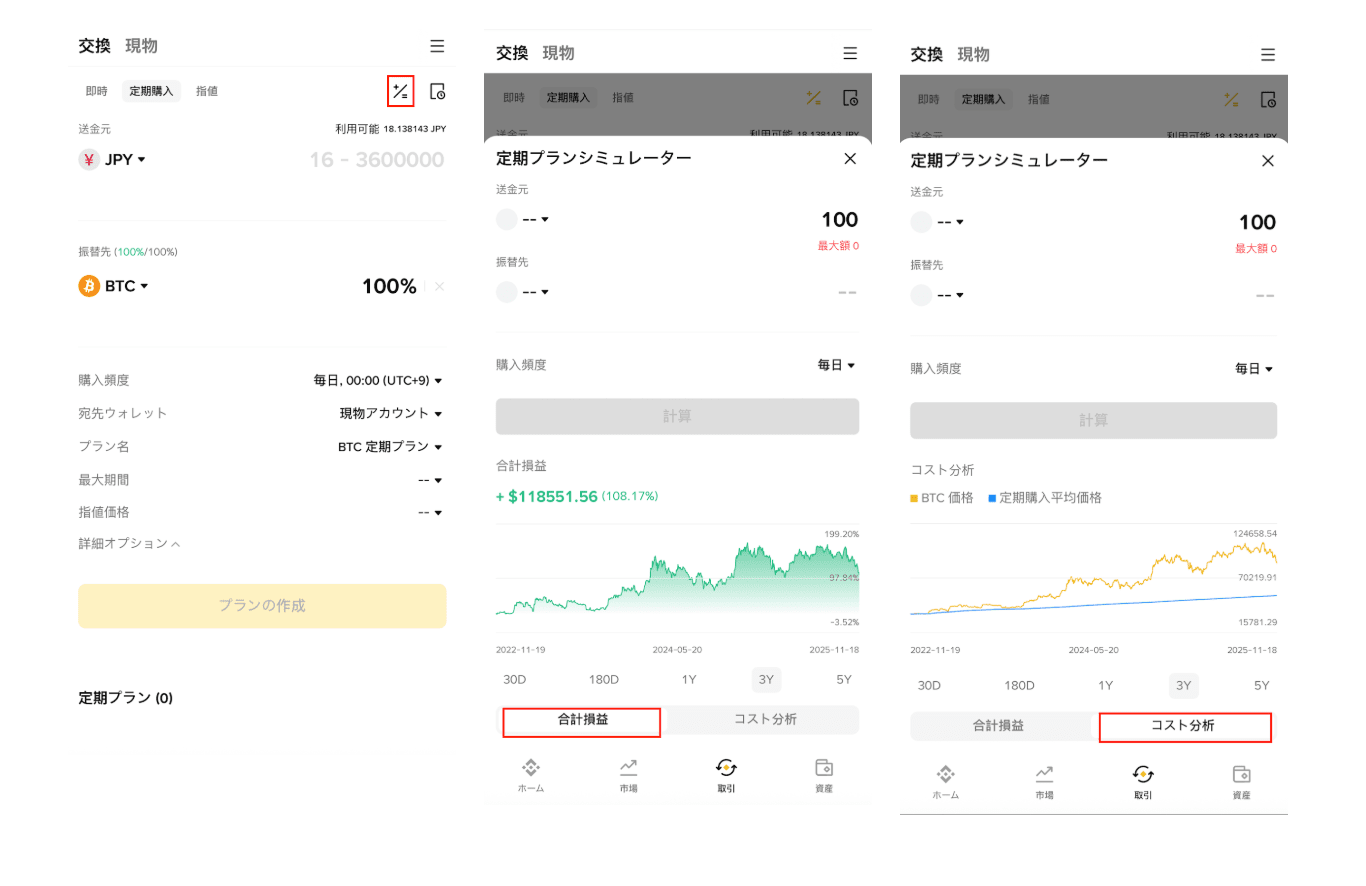Select 5Y range in right simulator

(x=1262, y=686)
